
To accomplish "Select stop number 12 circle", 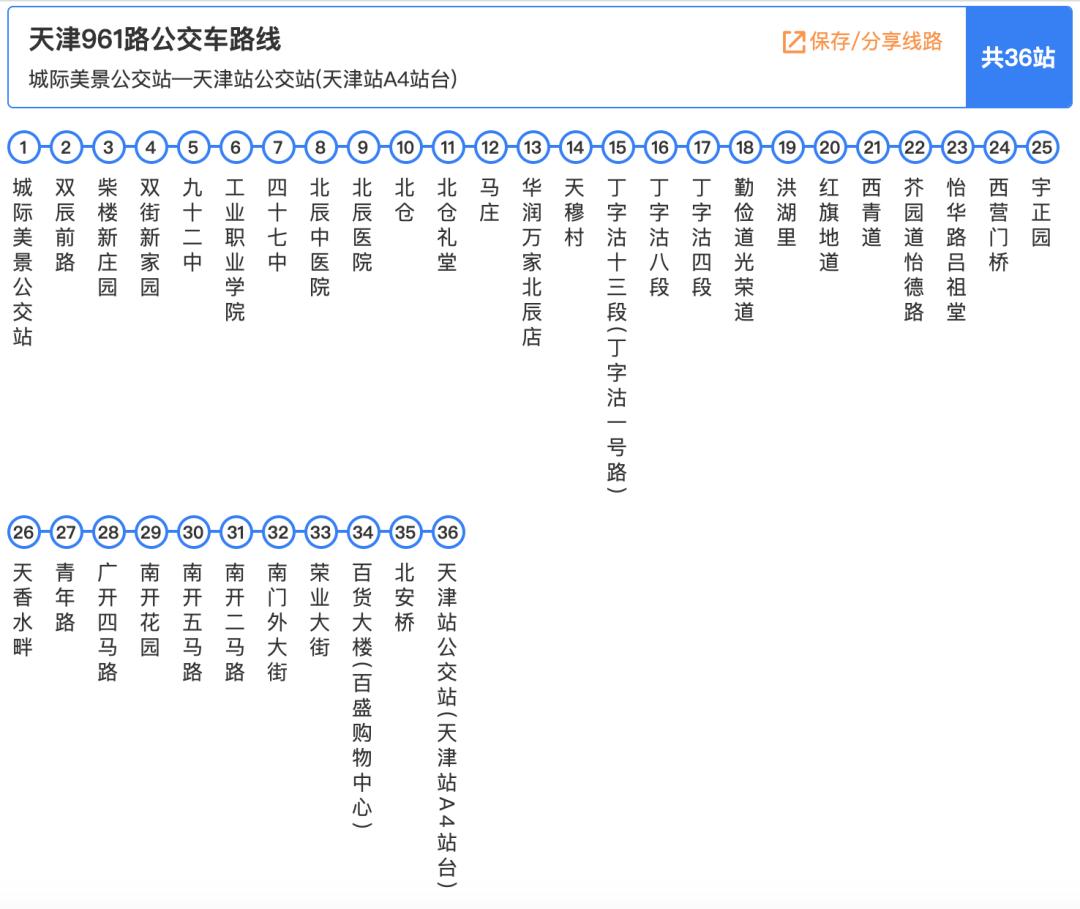I will (x=490, y=147).
